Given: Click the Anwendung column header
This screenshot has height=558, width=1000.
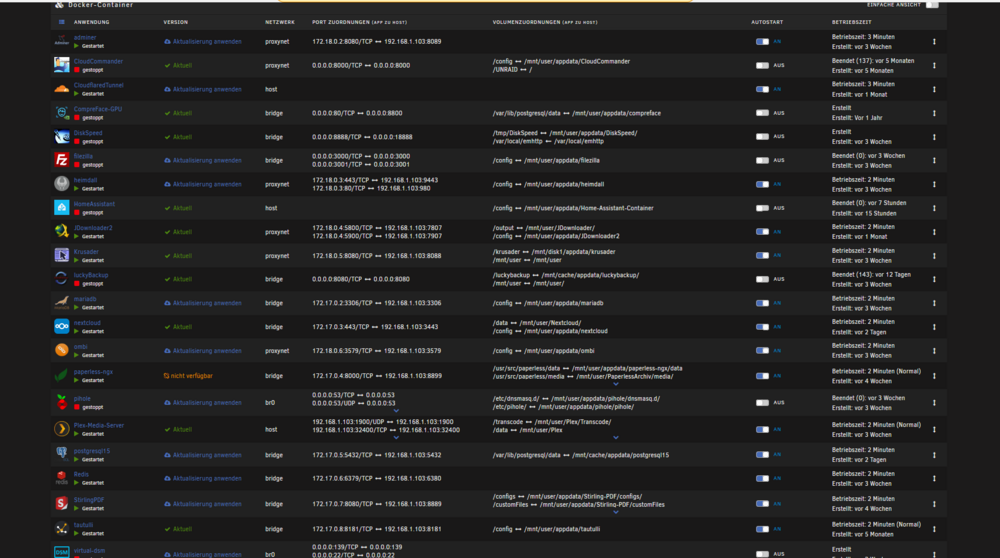Looking at the screenshot, I should coord(91,22).
